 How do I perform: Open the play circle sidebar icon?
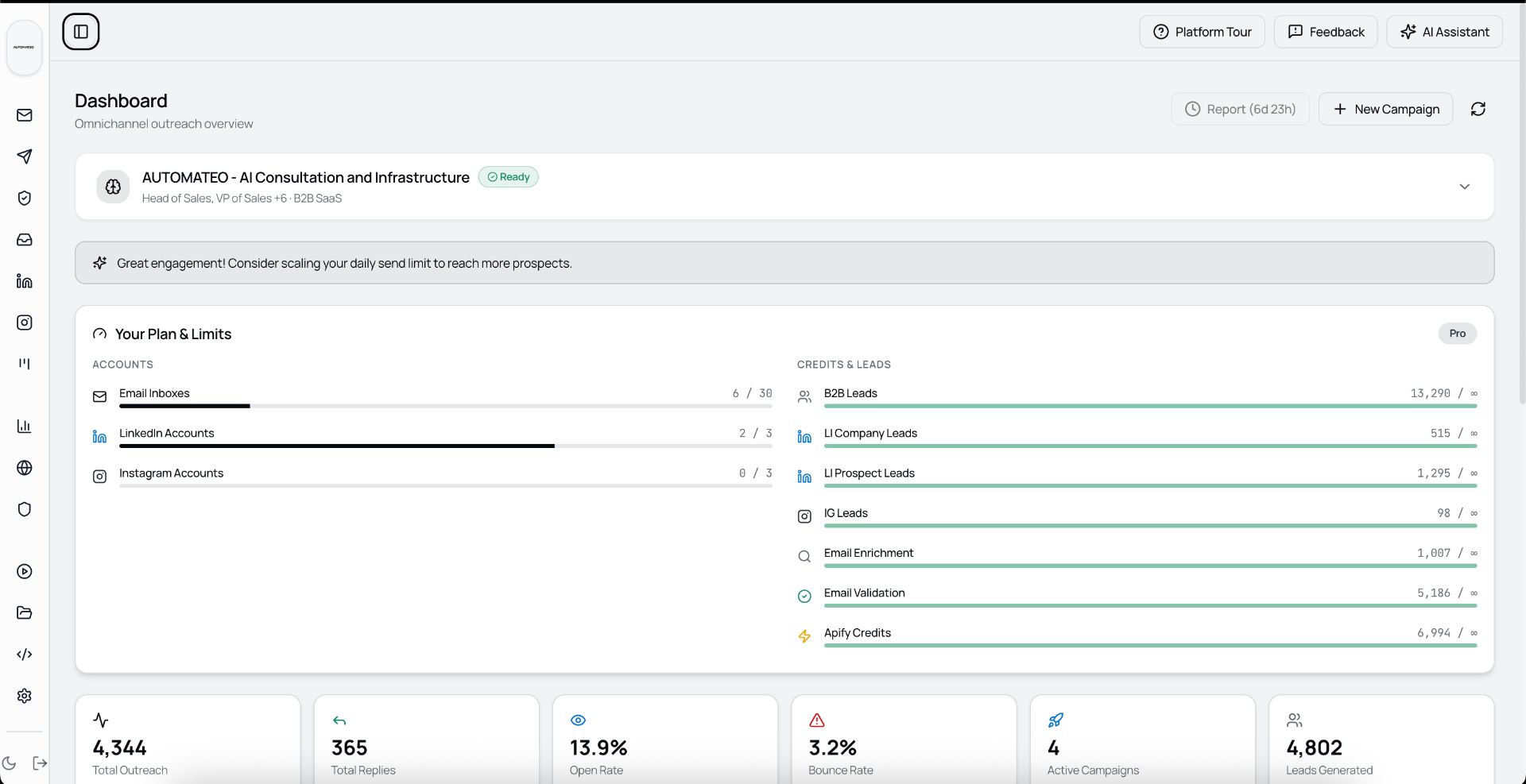coord(25,572)
